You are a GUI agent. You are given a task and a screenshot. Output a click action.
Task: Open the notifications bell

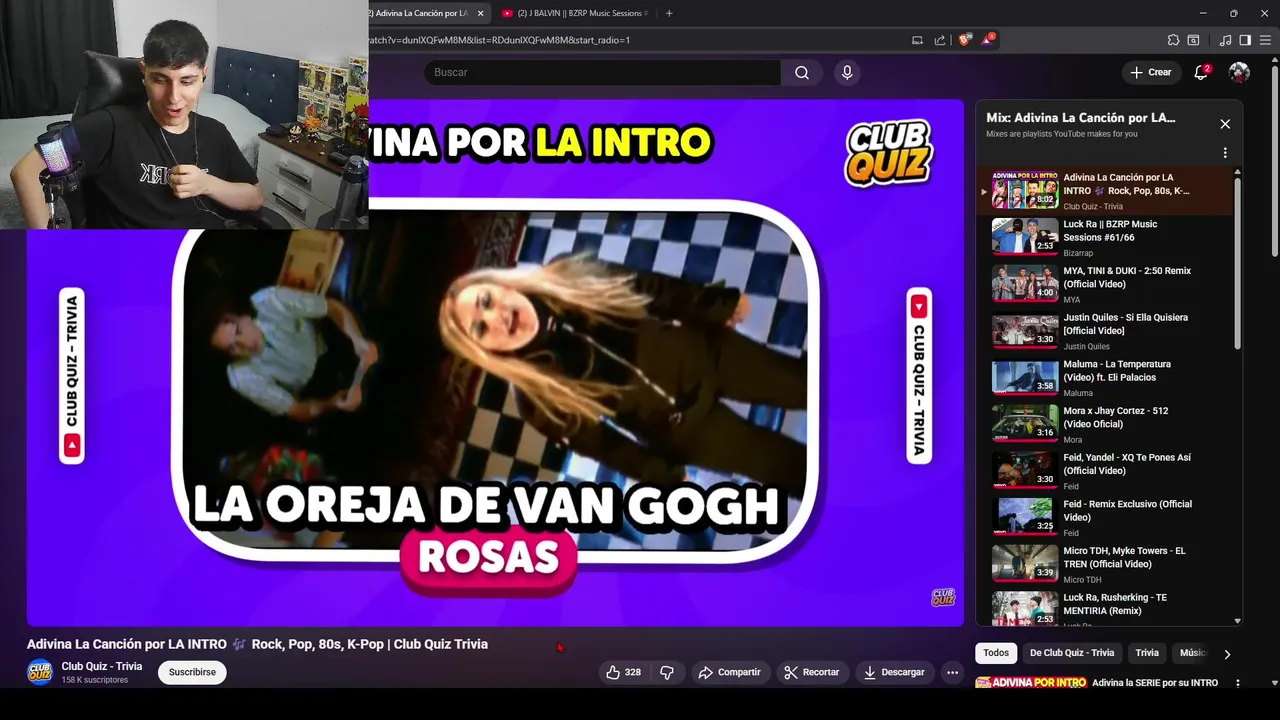(1201, 72)
